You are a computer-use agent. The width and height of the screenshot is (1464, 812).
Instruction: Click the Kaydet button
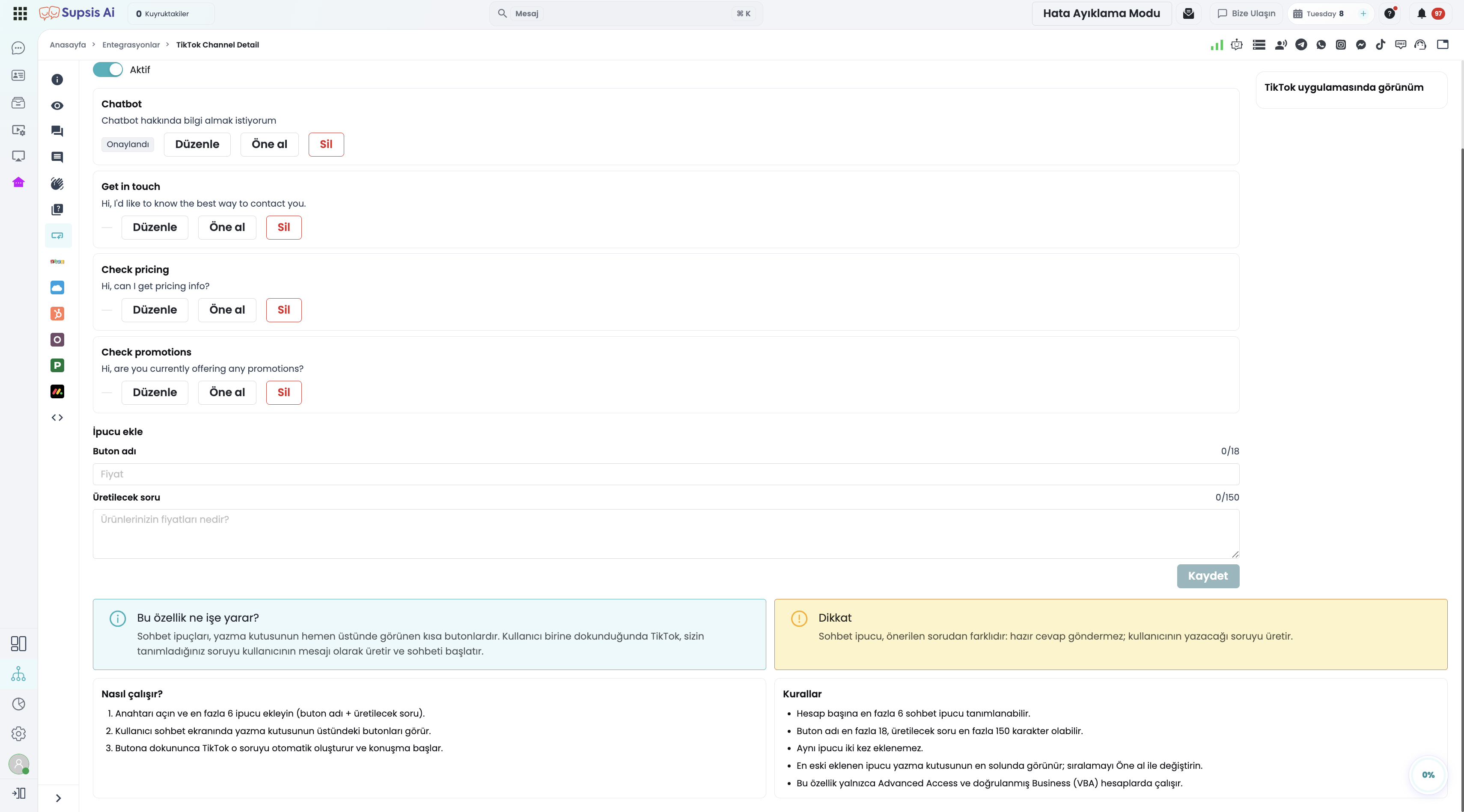coord(1208,576)
